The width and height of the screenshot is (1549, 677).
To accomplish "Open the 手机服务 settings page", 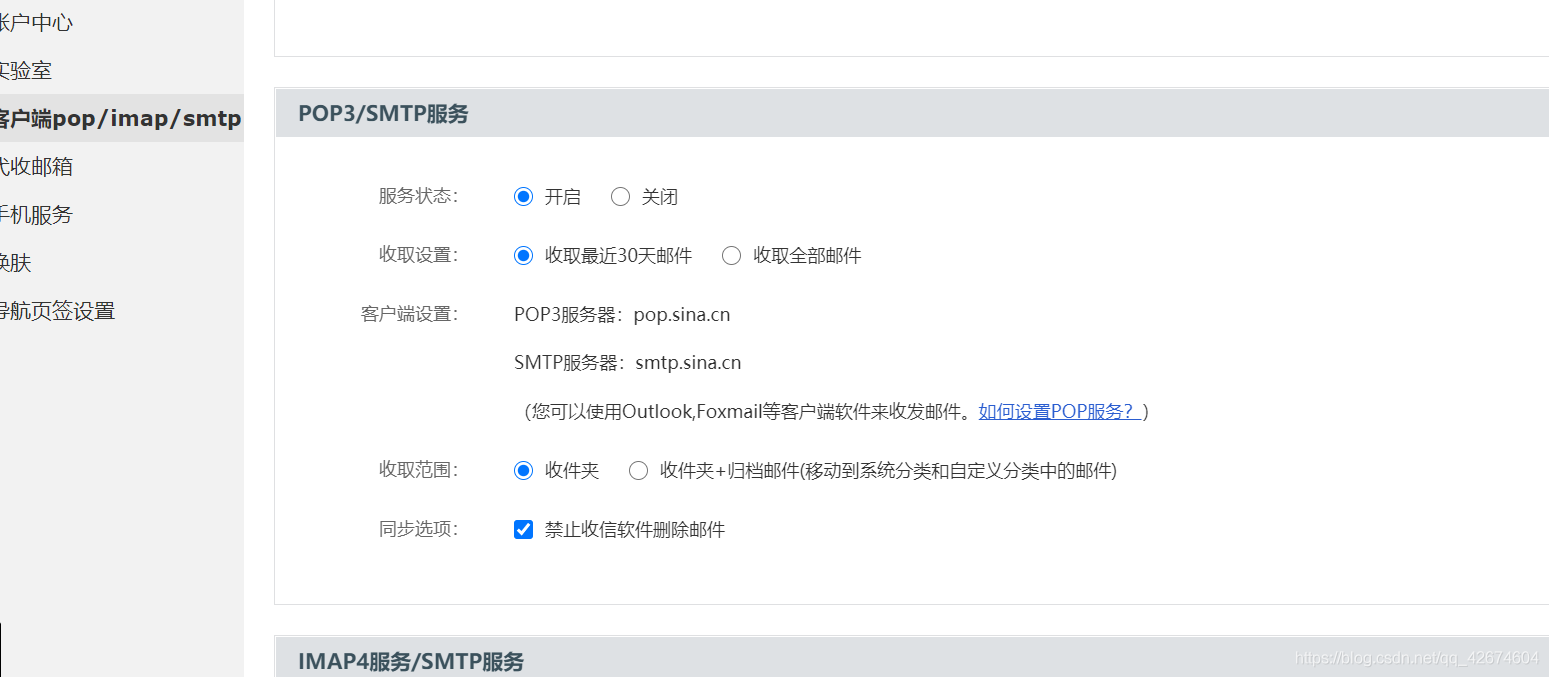I will coord(35,213).
